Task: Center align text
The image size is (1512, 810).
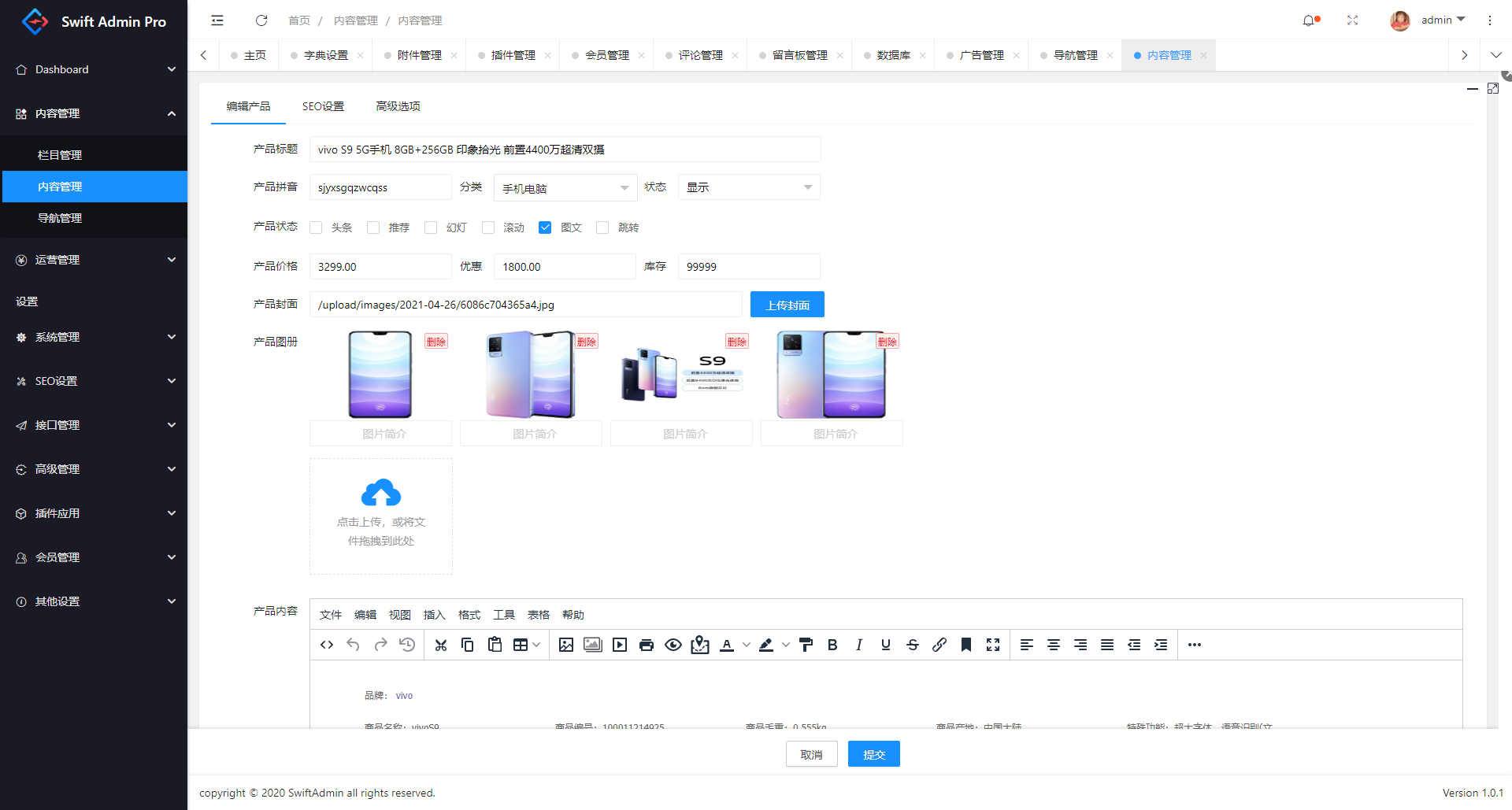Action: coord(1054,645)
